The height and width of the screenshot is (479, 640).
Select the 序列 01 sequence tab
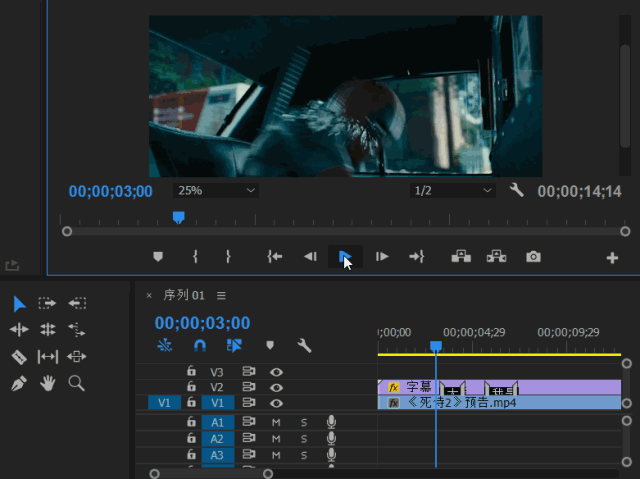[184, 295]
